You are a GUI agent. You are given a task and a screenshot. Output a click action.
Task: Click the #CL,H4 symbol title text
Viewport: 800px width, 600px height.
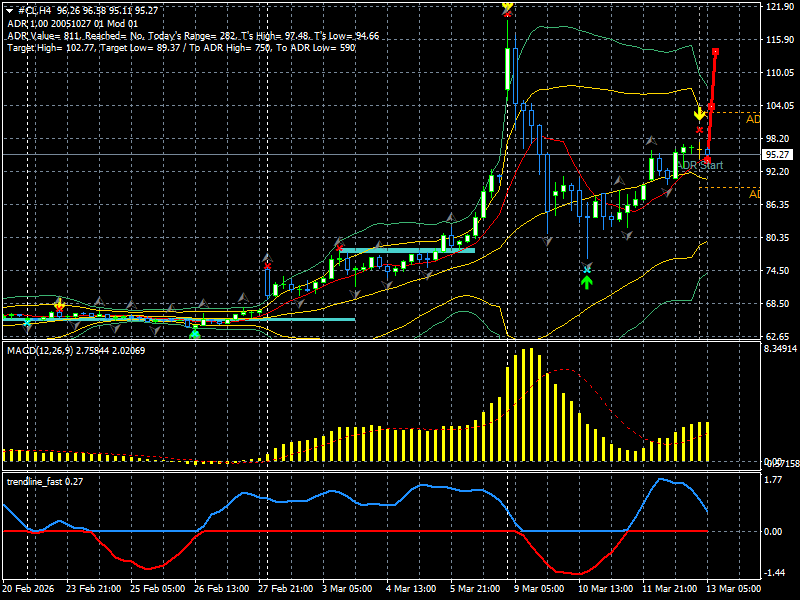(x=34, y=11)
